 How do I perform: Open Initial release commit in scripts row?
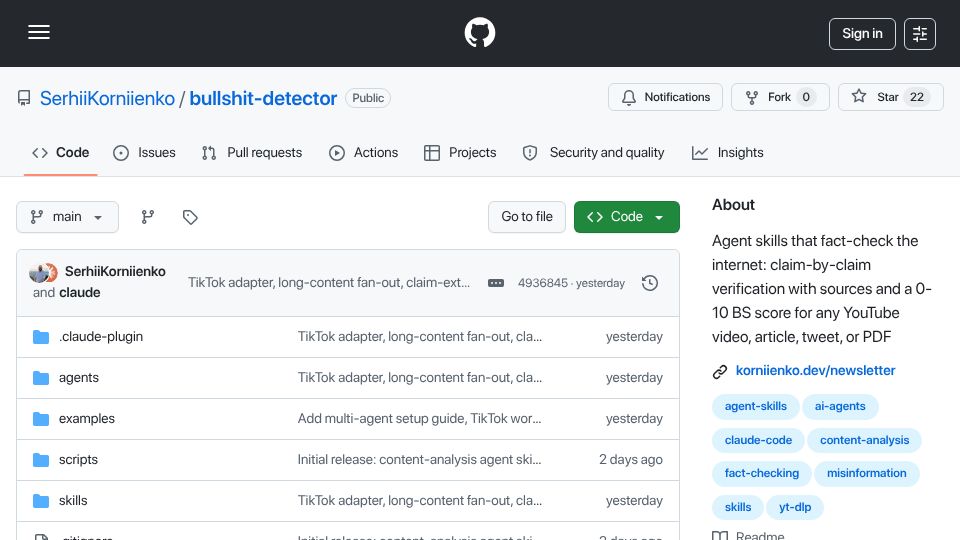[419, 460]
